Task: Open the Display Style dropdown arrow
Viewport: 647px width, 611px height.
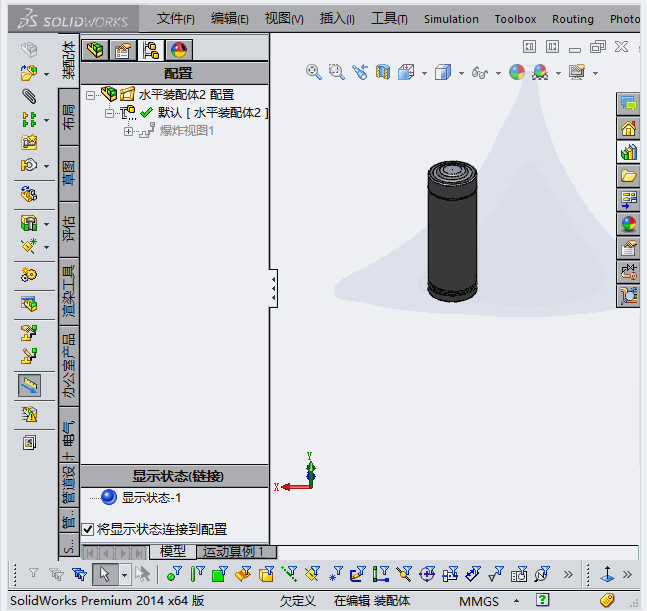Action: 461,73
